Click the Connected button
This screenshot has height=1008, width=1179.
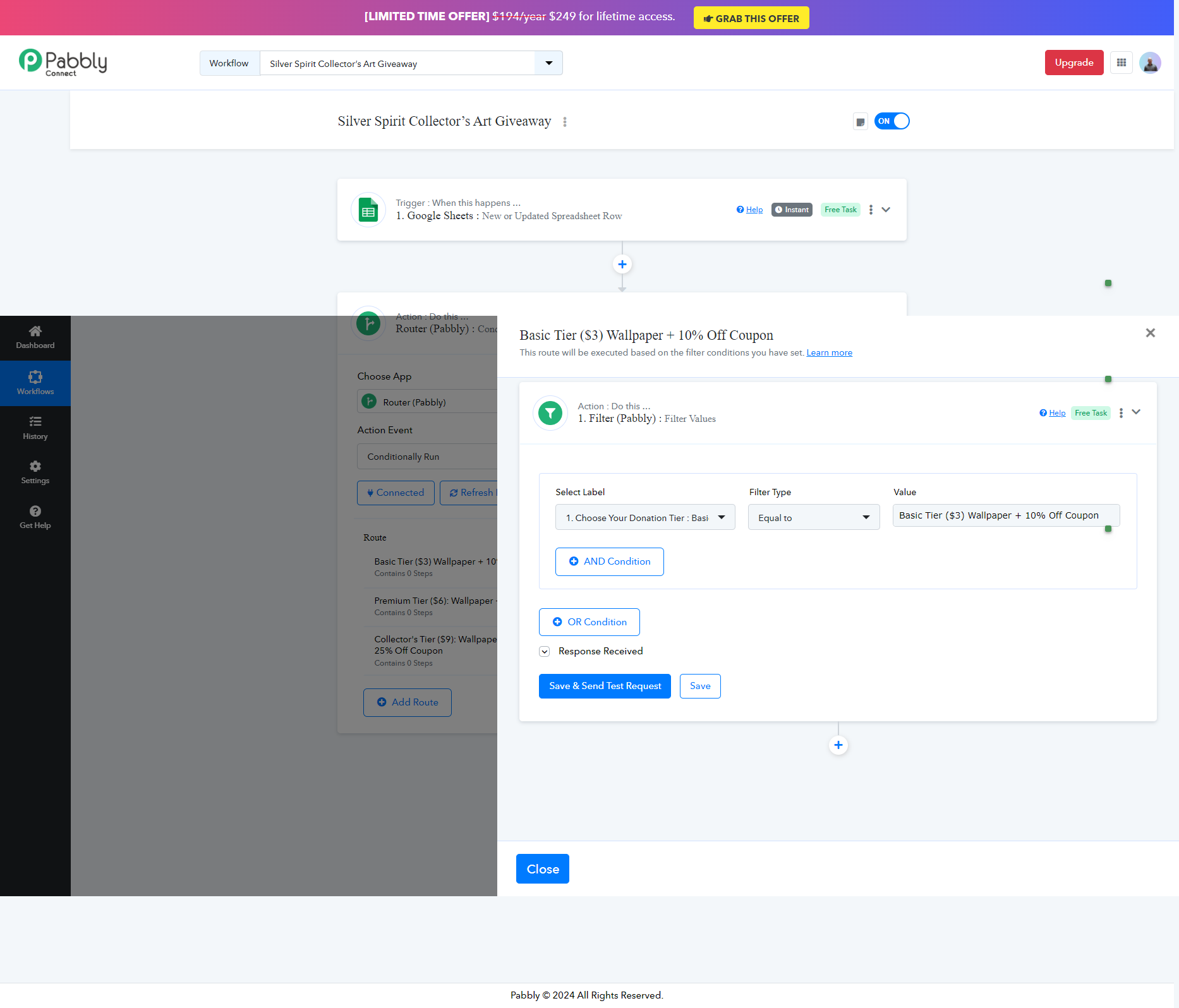(x=396, y=493)
